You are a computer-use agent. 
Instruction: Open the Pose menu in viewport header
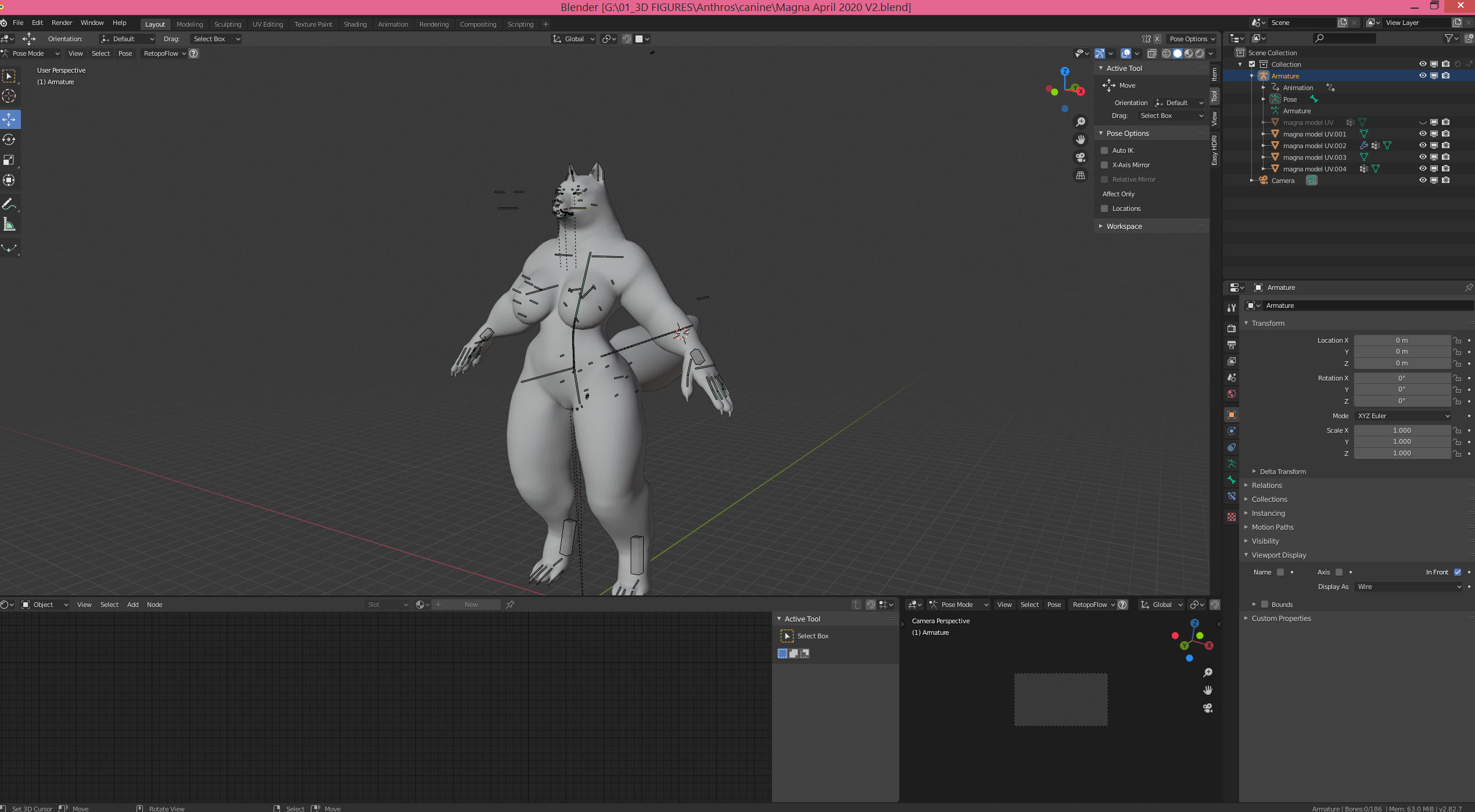point(125,53)
